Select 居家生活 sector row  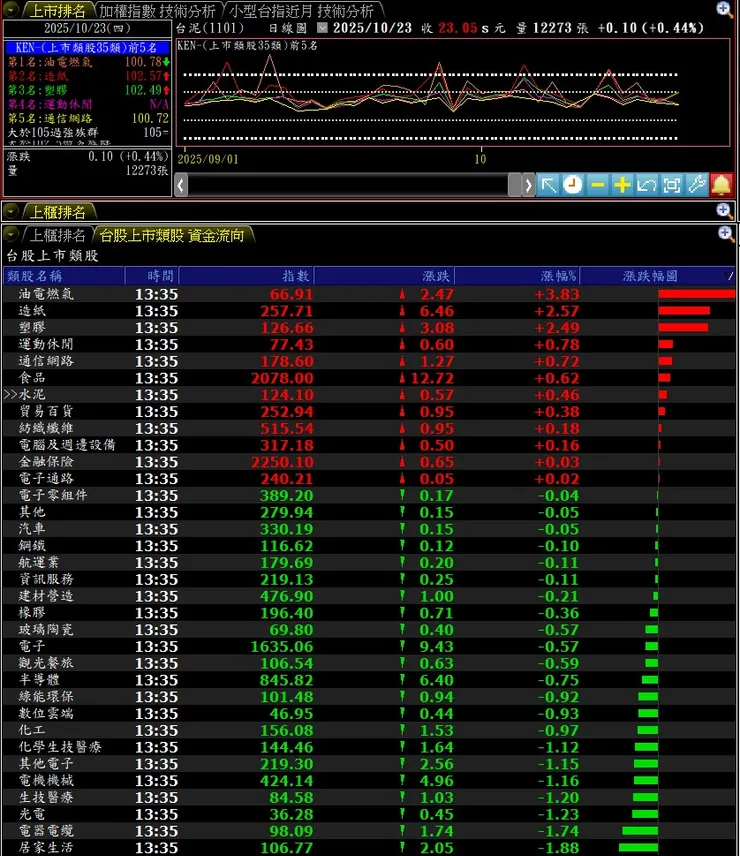[369, 848]
